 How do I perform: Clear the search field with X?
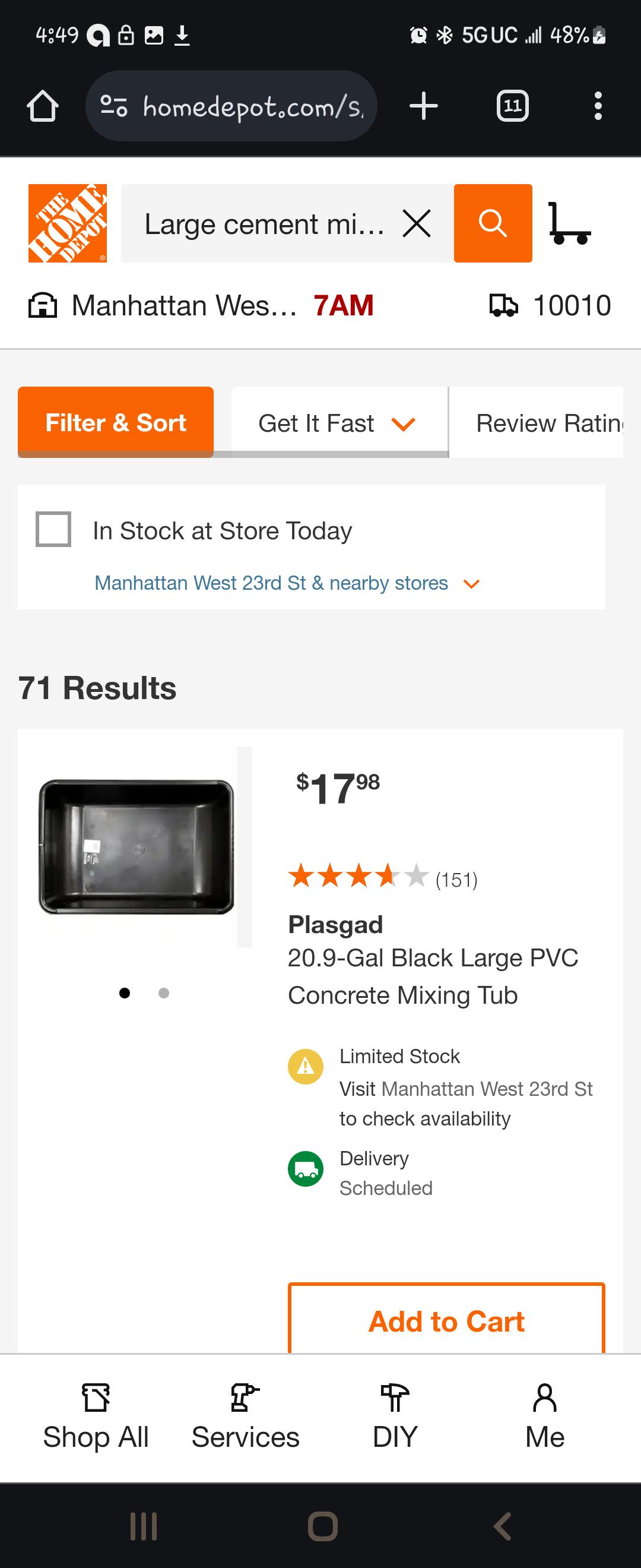(x=417, y=223)
